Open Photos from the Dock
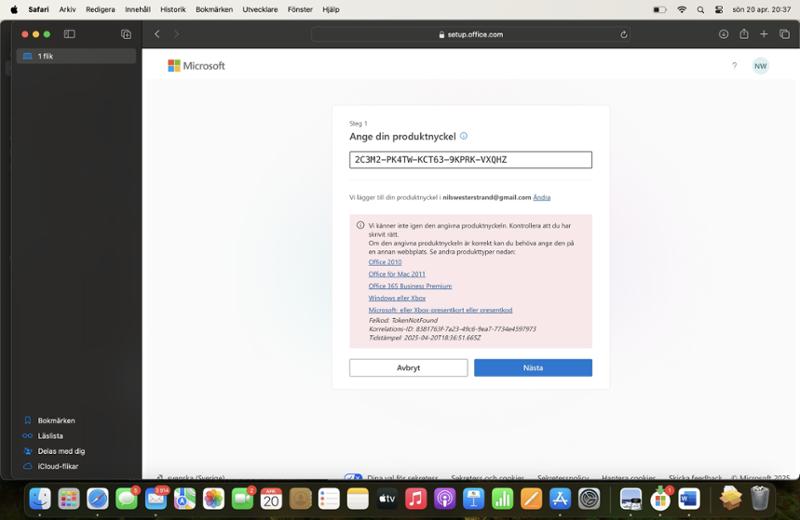The width and height of the screenshot is (800, 520). click(x=213, y=499)
